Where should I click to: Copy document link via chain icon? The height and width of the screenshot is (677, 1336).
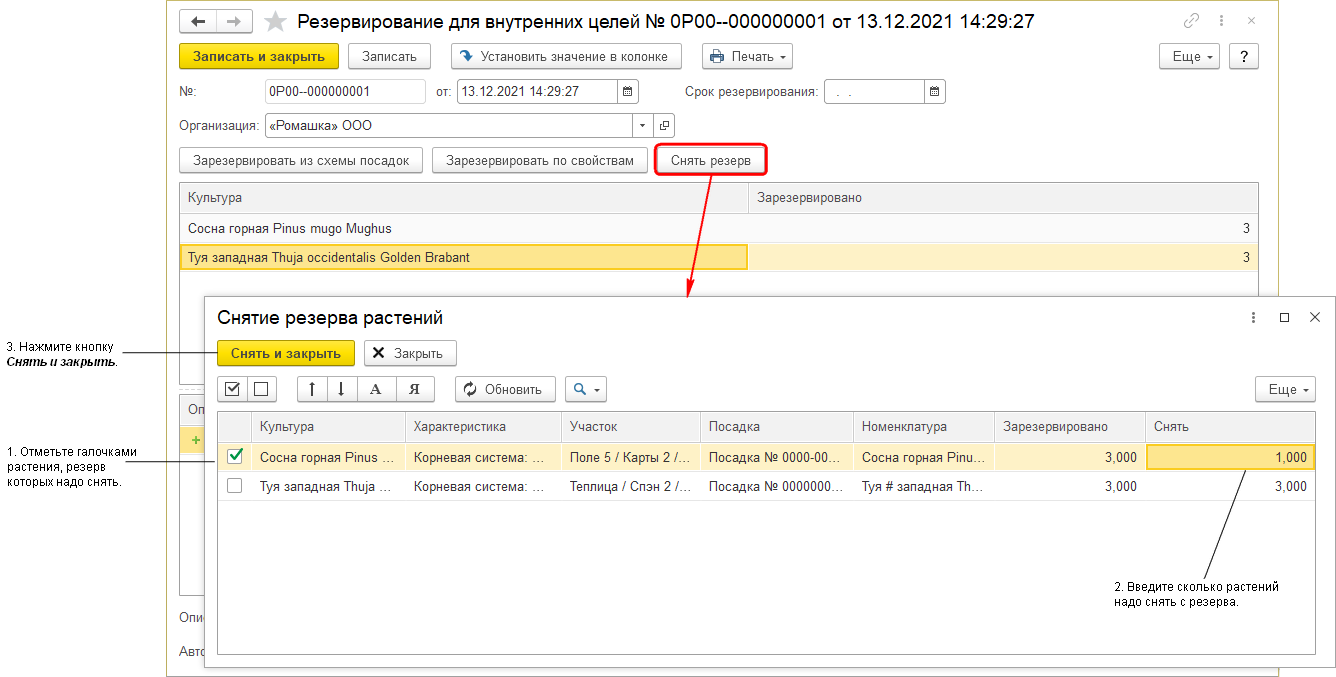[1191, 21]
